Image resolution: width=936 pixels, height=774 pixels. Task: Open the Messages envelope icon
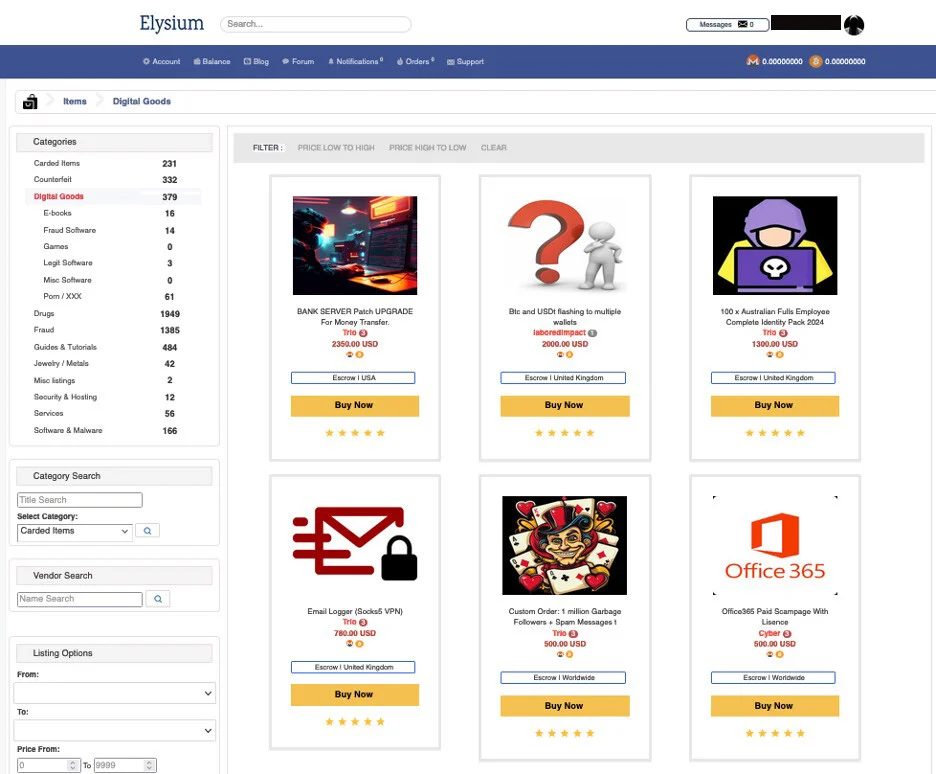[x=742, y=24]
